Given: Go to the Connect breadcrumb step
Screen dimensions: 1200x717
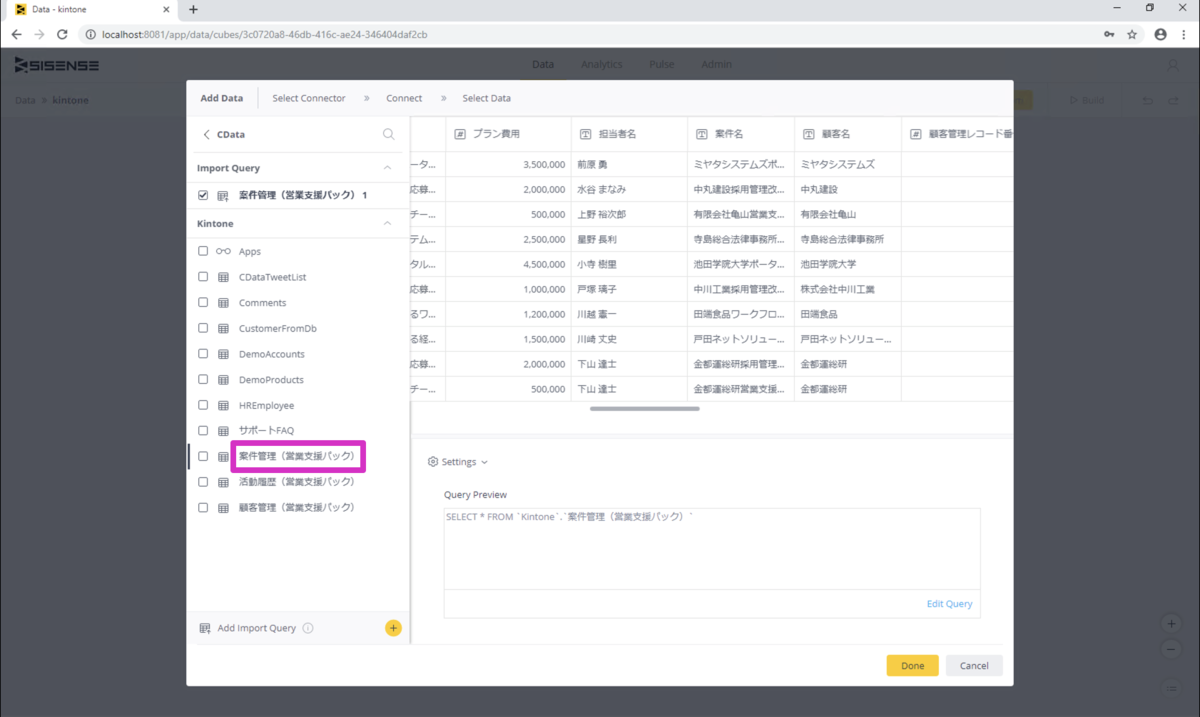Looking at the screenshot, I should click(x=404, y=98).
